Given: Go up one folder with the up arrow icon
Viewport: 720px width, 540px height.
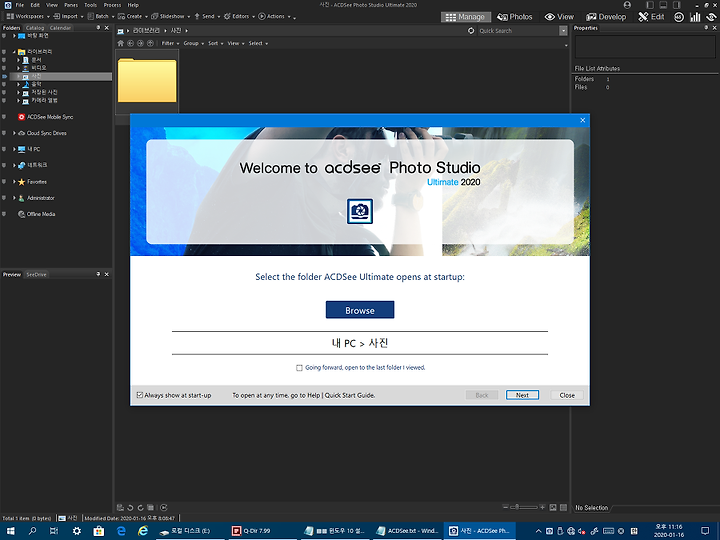Looking at the screenshot, I should click(150, 43).
